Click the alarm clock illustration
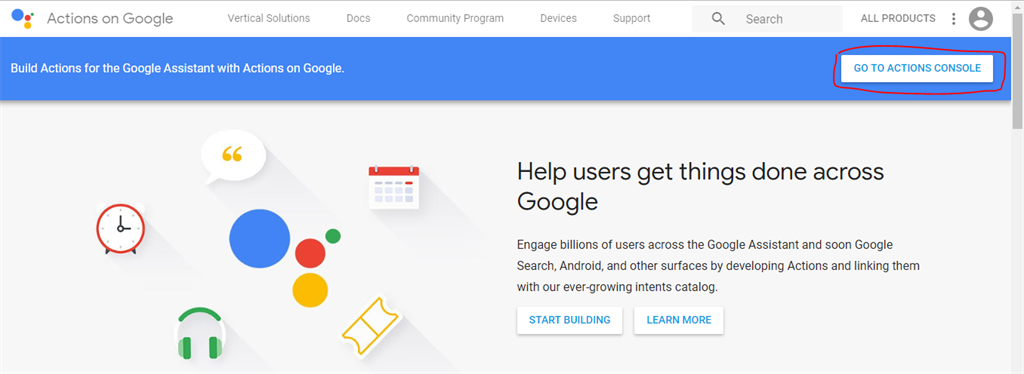Viewport: 1024px width, 374px height. (121, 228)
